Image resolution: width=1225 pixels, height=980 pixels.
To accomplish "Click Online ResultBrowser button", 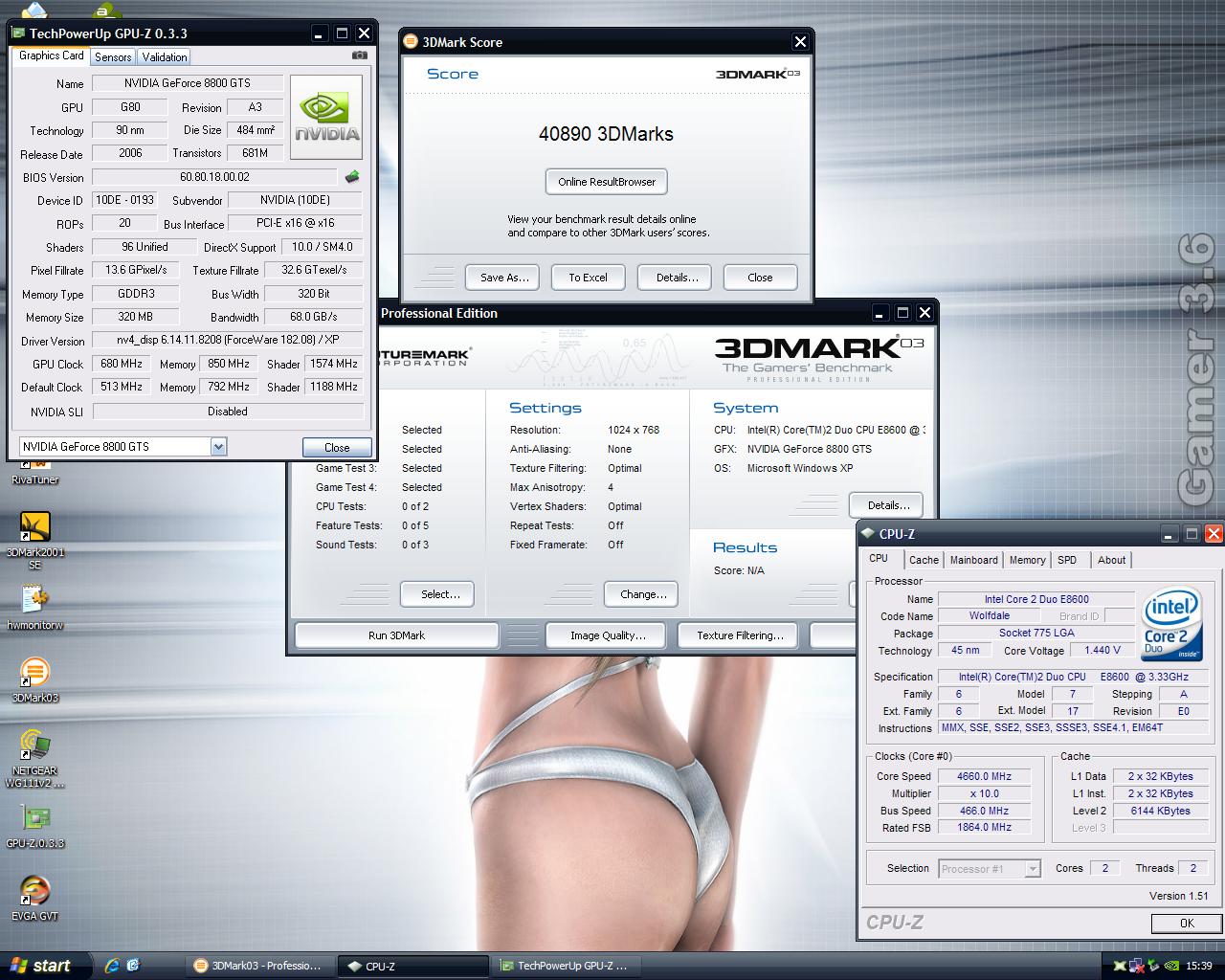I will (607, 182).
